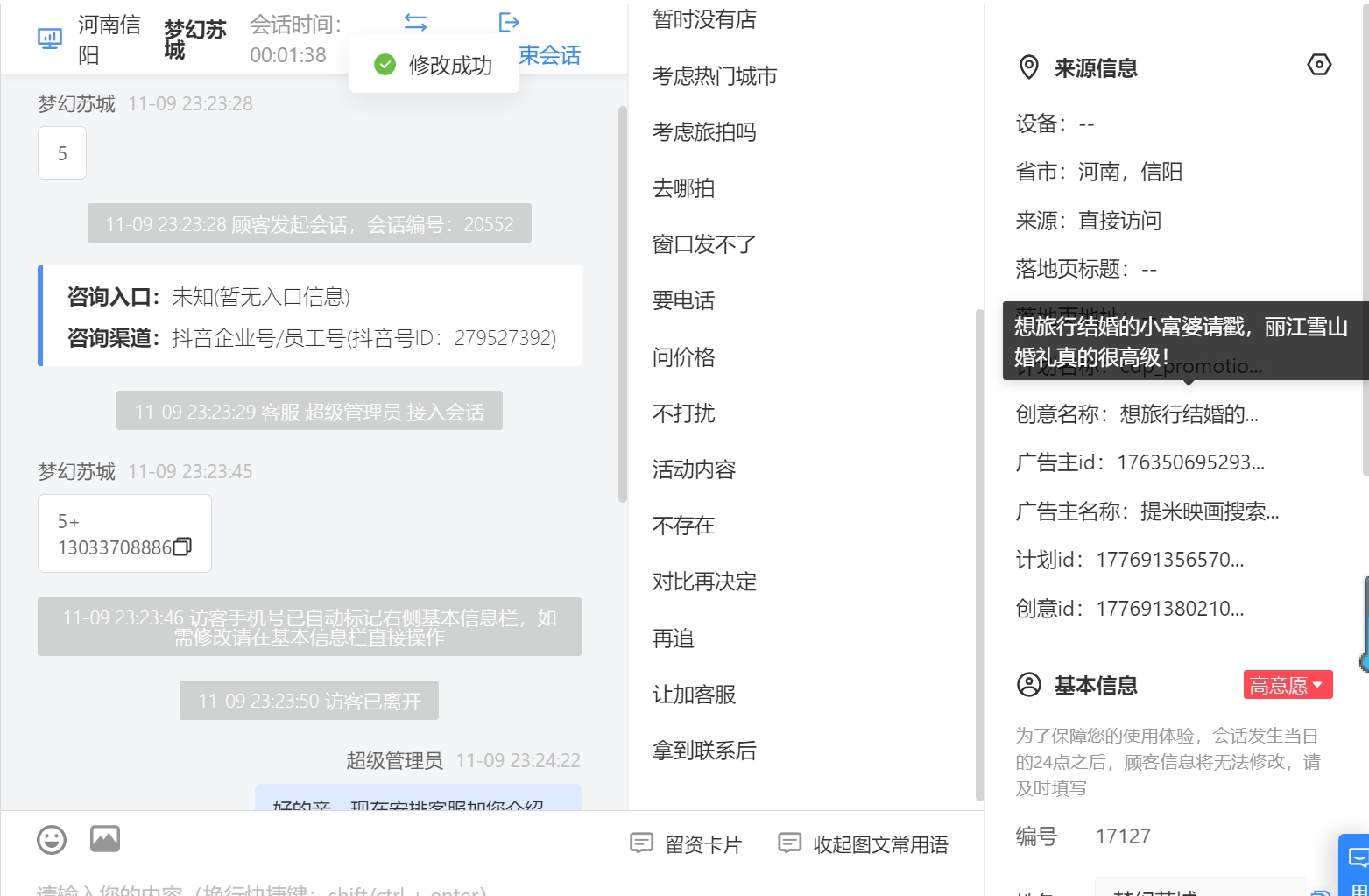The width and height of the screenshot is (1369, 896).
Task: Select quick phrase 问价格
Action: (x=683, y=357)
